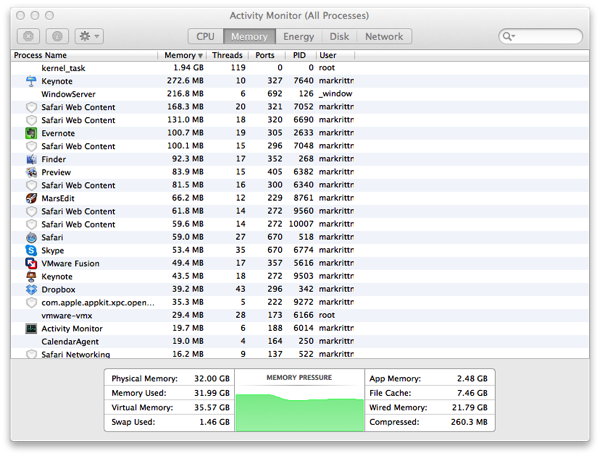Click the Evernote elephant icon
Screen dimensions: 600x456
click(31, 133)
